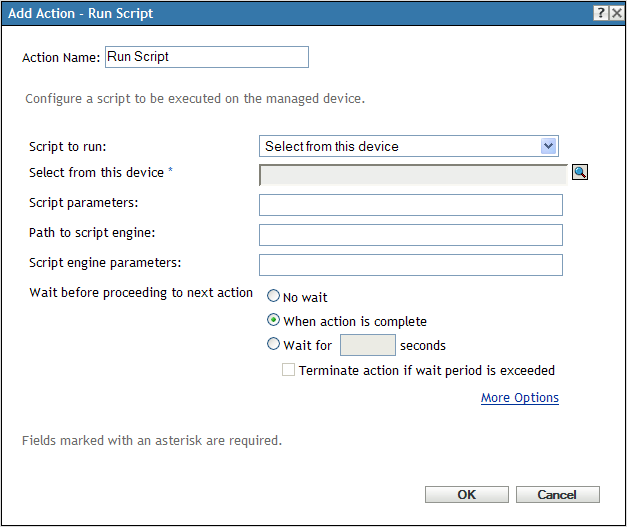Click the Path to script engine field
This screenshot has height=527, width=627.
coord(410,235)
